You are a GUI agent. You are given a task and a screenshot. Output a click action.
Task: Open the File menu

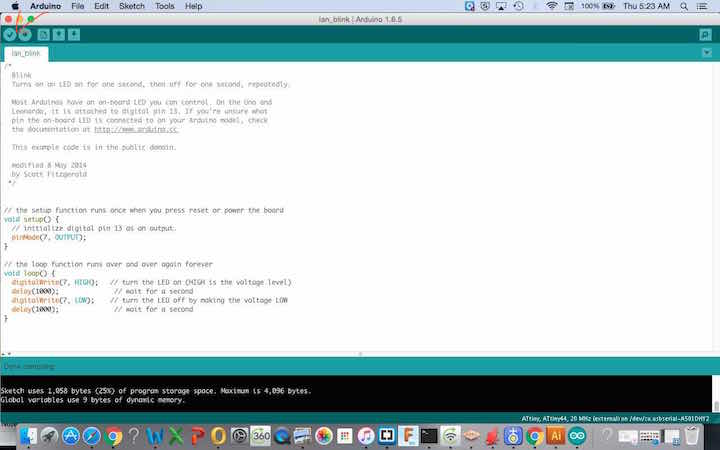(x=78, y=6)
